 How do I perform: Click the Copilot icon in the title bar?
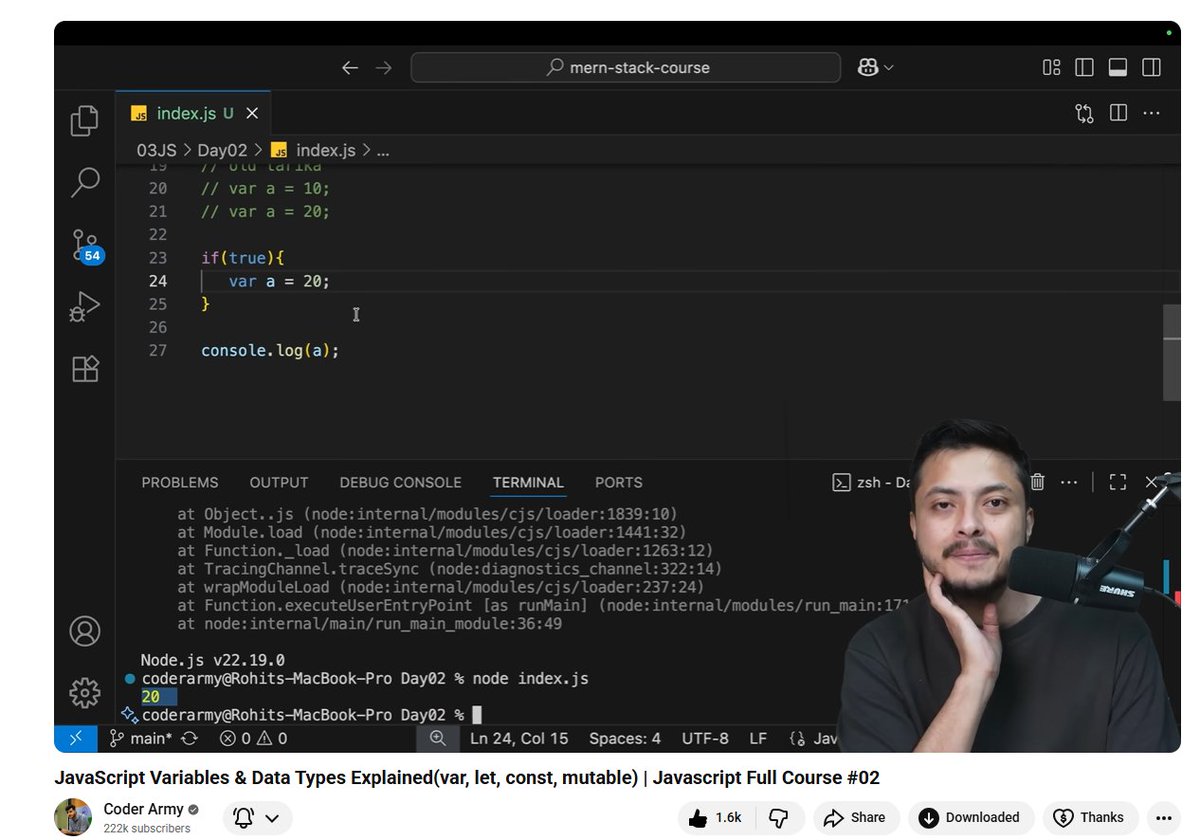point(867,67)
